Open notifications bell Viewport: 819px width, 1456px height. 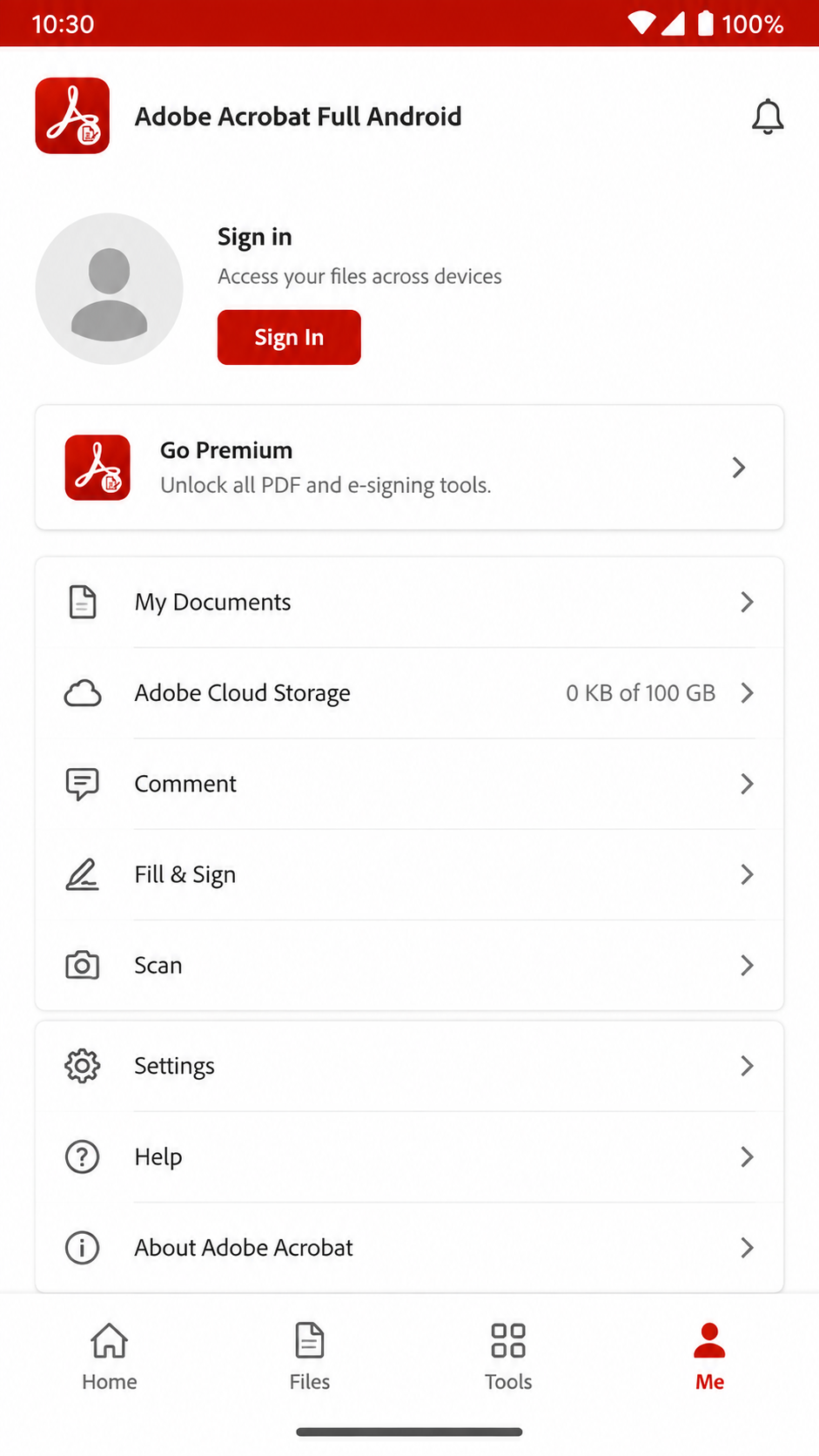pyautogui.click(x=768, y=117)
